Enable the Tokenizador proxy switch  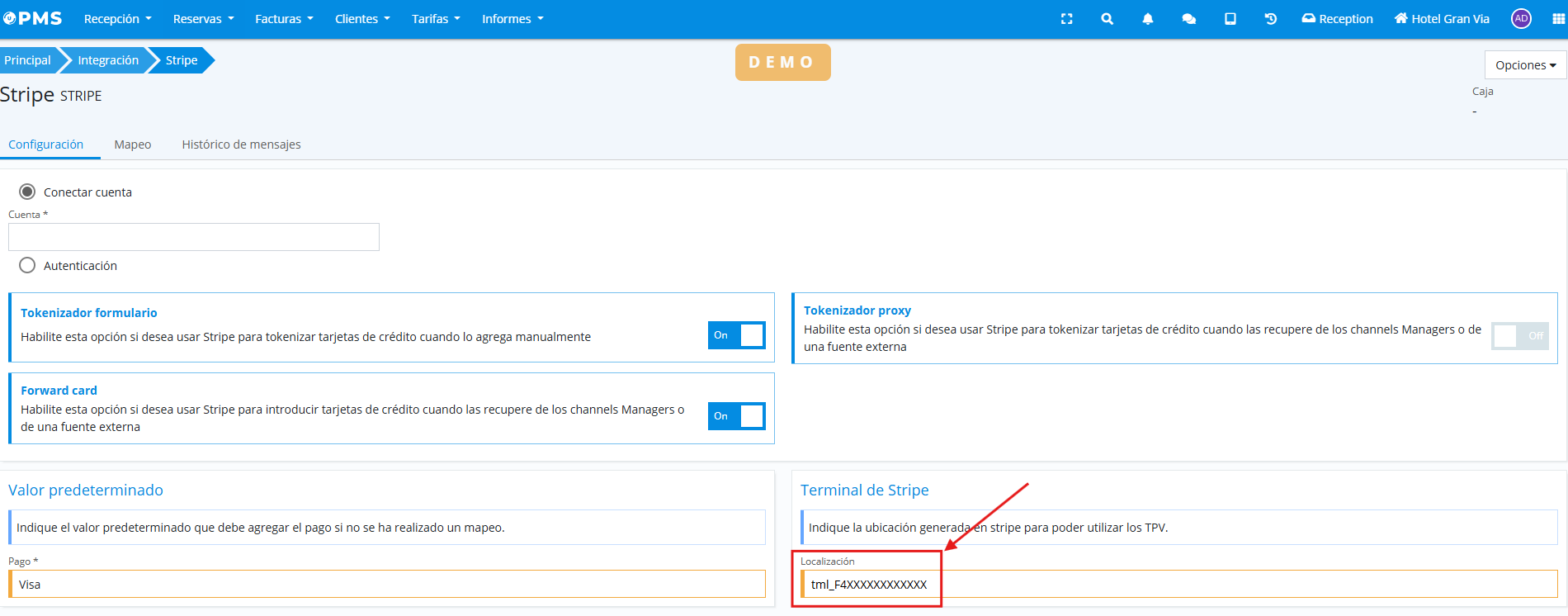pos(1519,336)
